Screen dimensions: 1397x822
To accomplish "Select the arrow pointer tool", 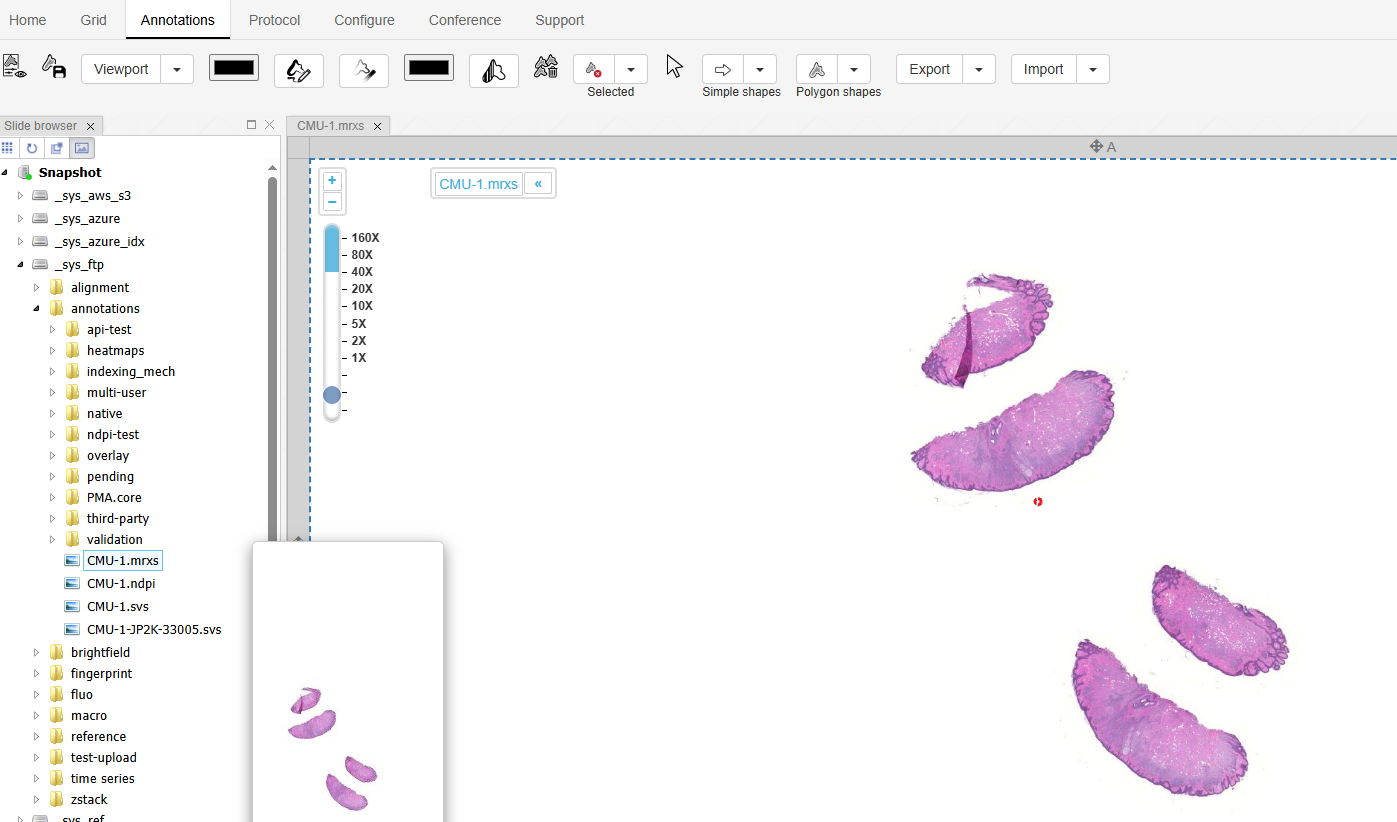I will [x=675, y=67].
